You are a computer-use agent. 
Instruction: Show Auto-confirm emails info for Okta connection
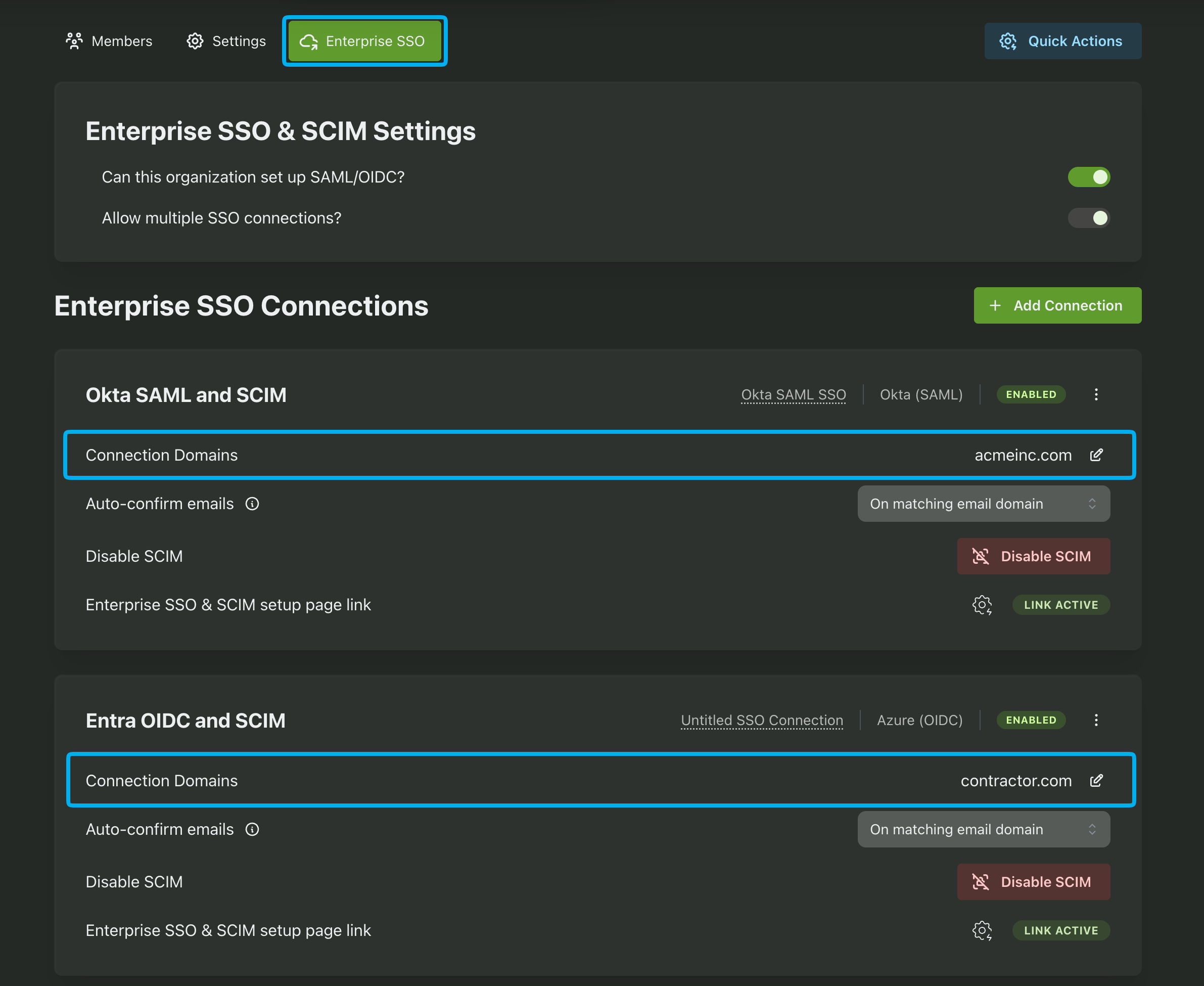pyautogui.click(x=252, y=504)
